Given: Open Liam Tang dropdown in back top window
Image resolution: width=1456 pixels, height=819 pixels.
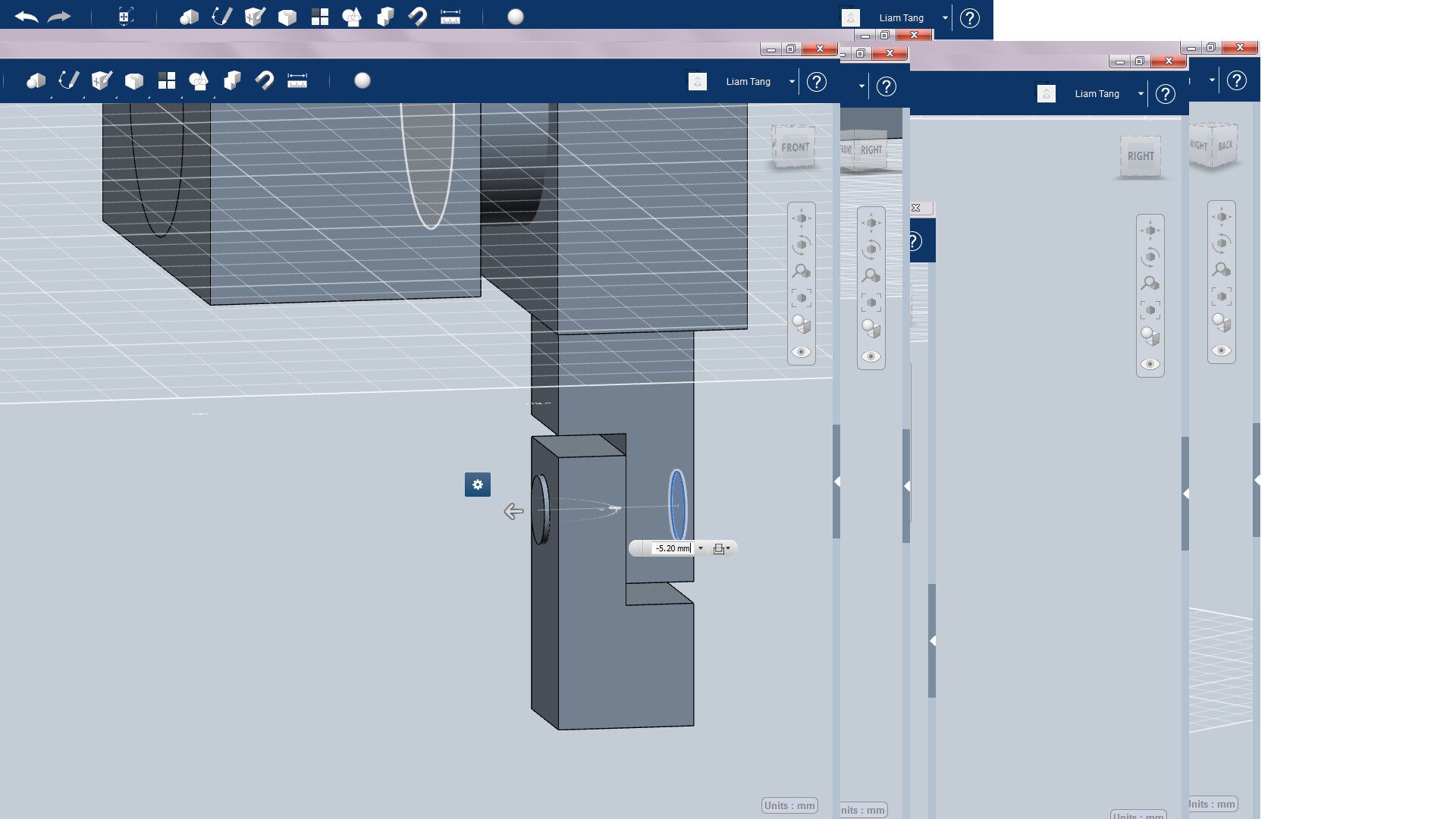Looking at the screenshot, I should 945,17.
